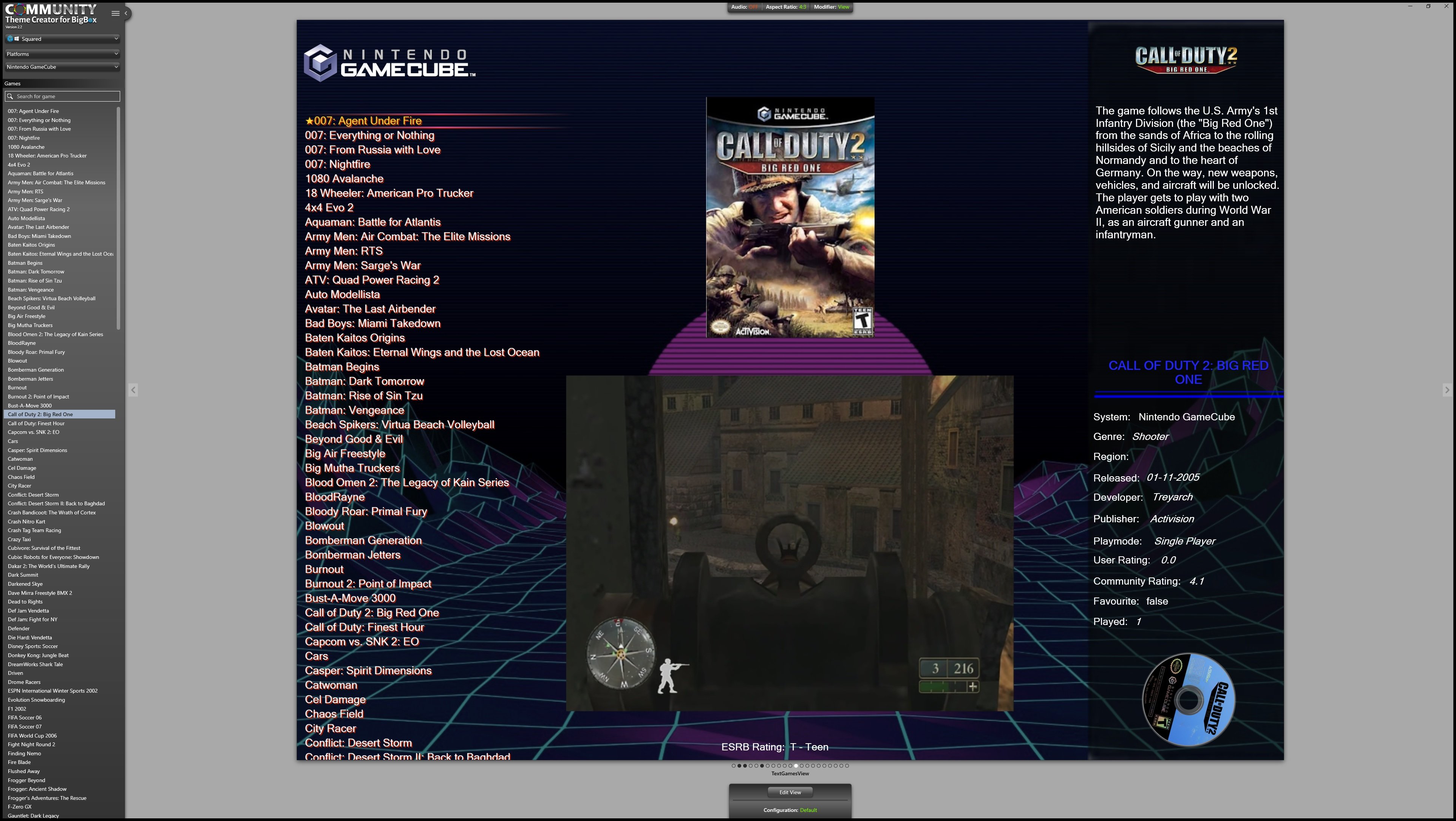Screen dimensions: 1456x821
Task: Toggle Audio setting in top bar
Action: click(x=744, y=7)
